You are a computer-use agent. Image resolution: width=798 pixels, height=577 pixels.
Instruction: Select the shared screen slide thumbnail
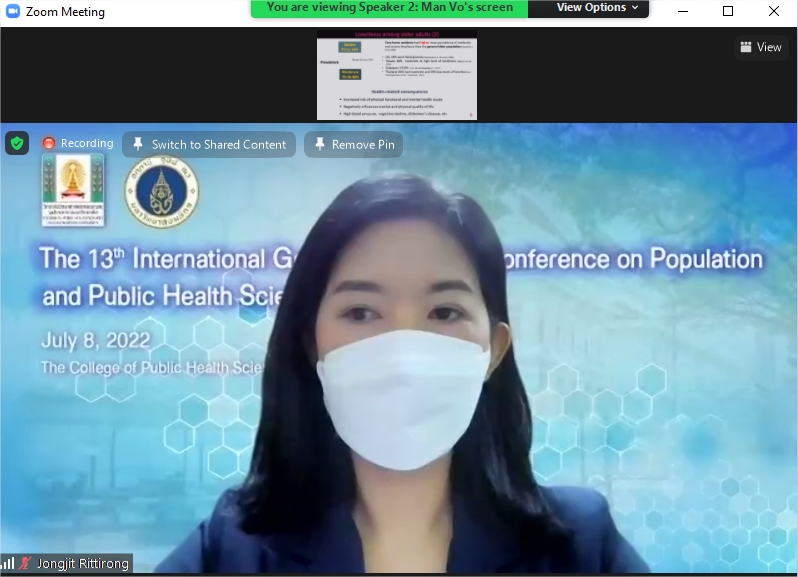pos(397,75)
